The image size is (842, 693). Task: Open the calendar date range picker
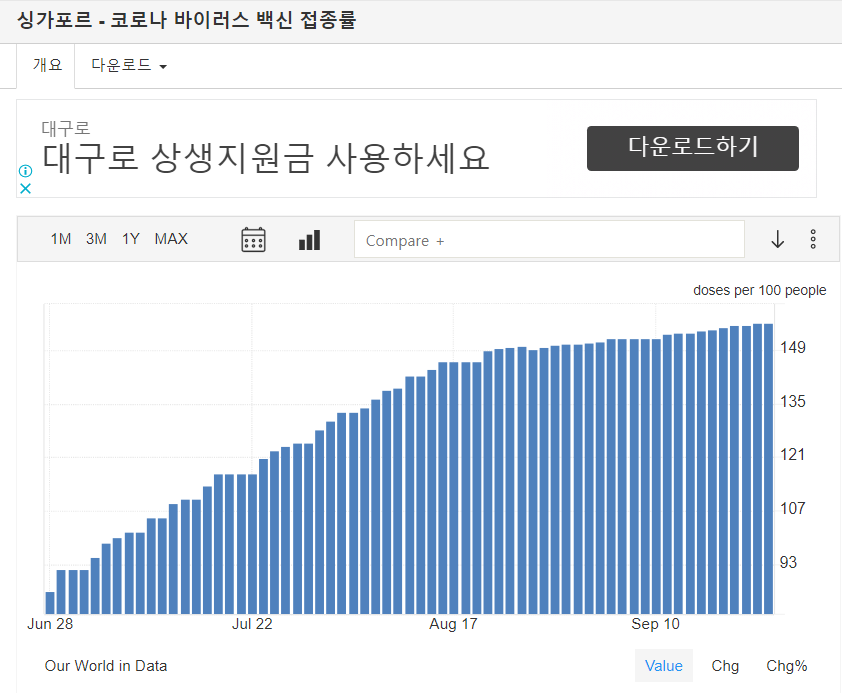click(x=253, y=239)
